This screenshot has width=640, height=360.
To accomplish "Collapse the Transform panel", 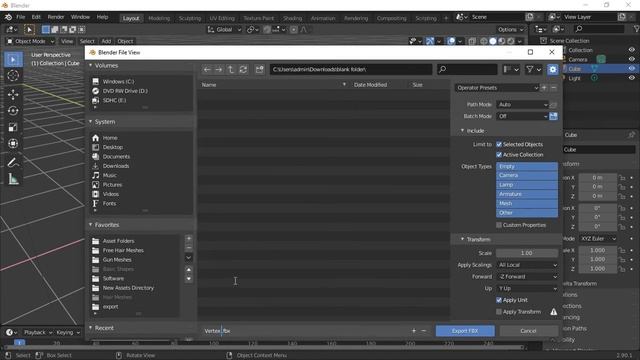I will (x=462, y=239).
